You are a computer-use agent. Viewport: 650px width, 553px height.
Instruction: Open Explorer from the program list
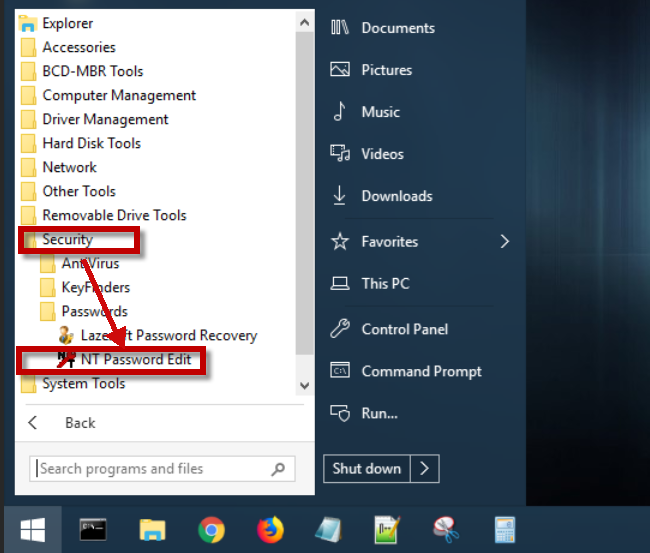pos(56,24)
